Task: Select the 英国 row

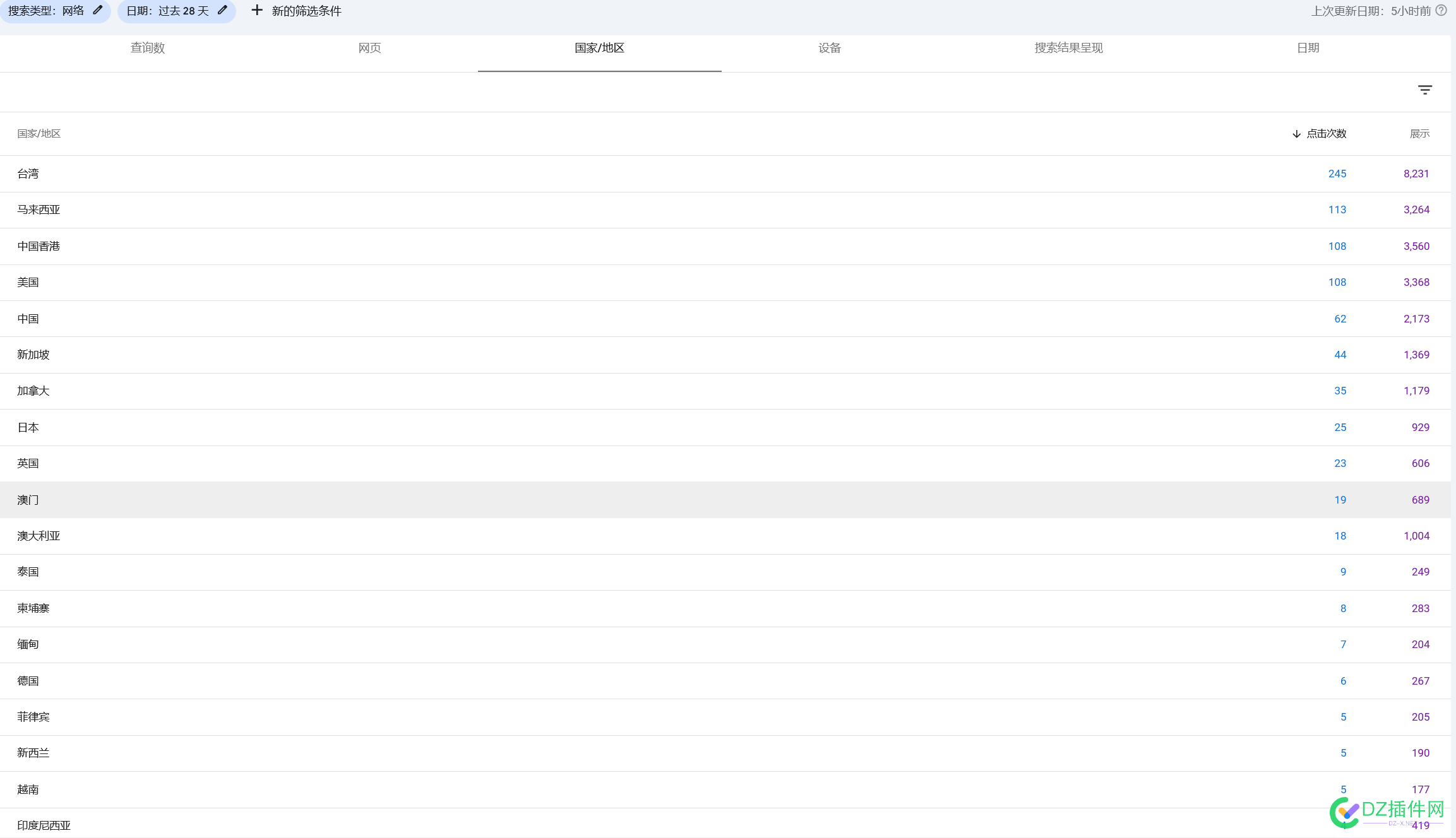Action: (x=725, y=464)
